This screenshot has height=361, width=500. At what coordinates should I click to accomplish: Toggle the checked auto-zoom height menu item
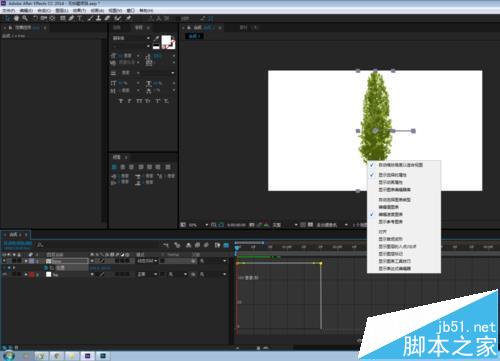(404, 165)
